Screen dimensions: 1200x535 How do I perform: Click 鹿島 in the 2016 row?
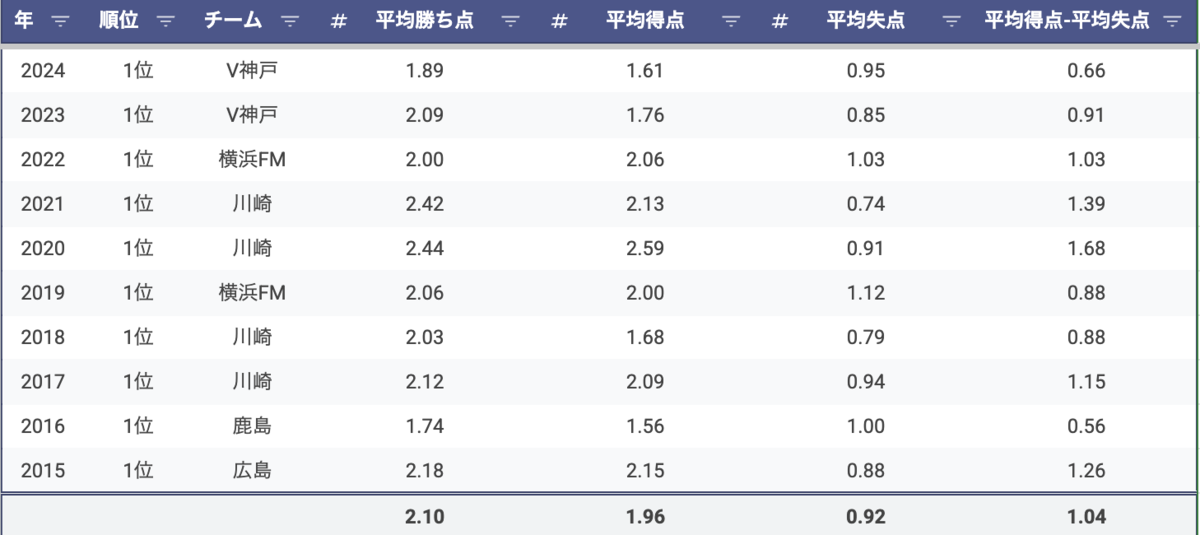tap(252, 426)
